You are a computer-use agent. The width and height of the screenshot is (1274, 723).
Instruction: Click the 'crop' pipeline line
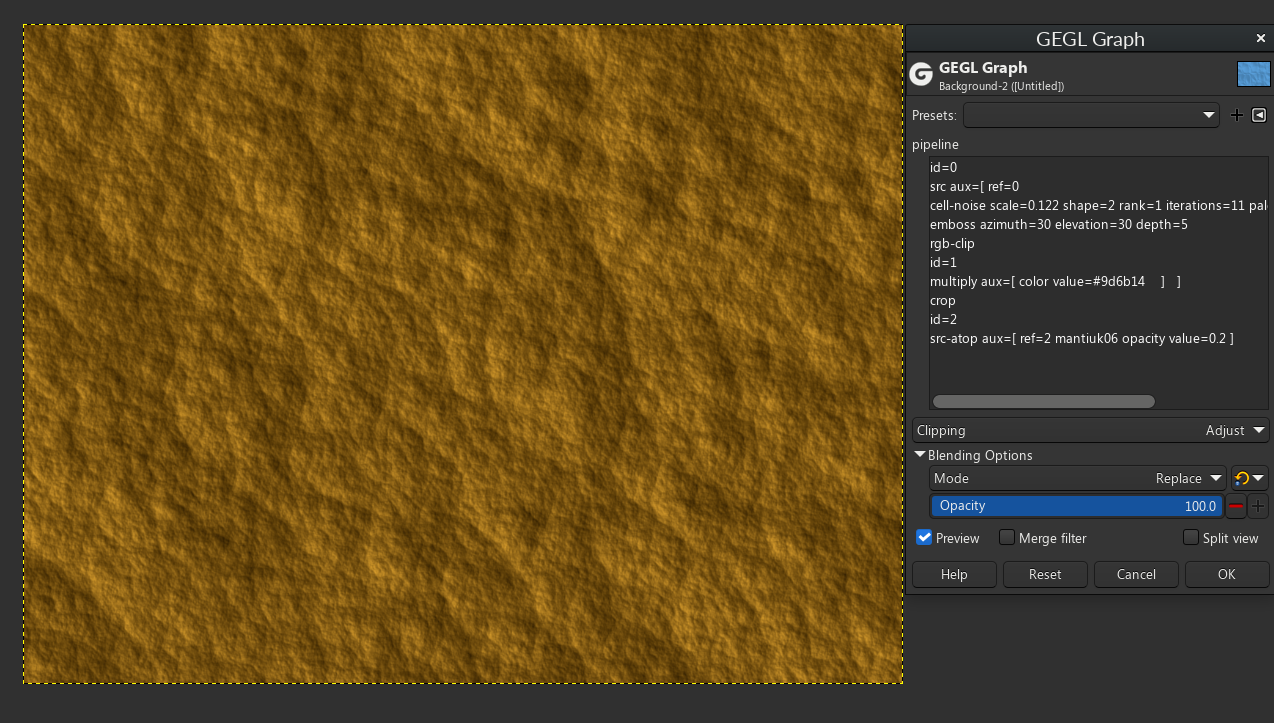point(943,300)
